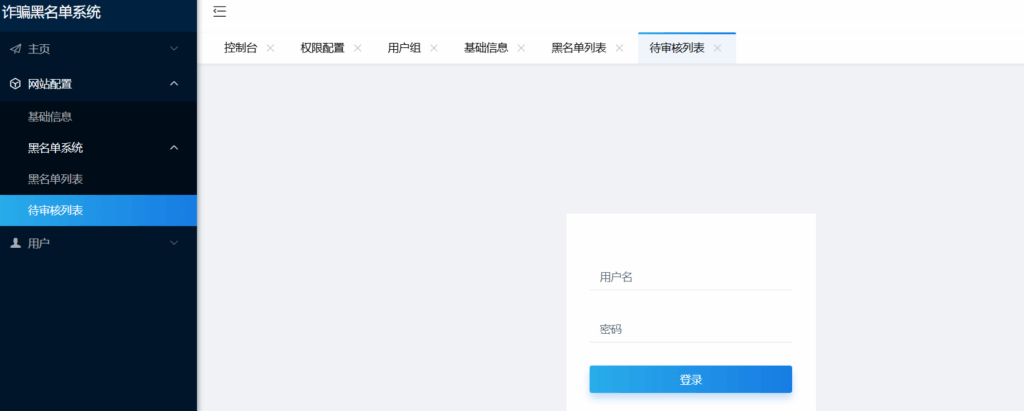Click the 主页 sidebar menu label
Screen dimensions: 1024x411
(x=39, y=49)
